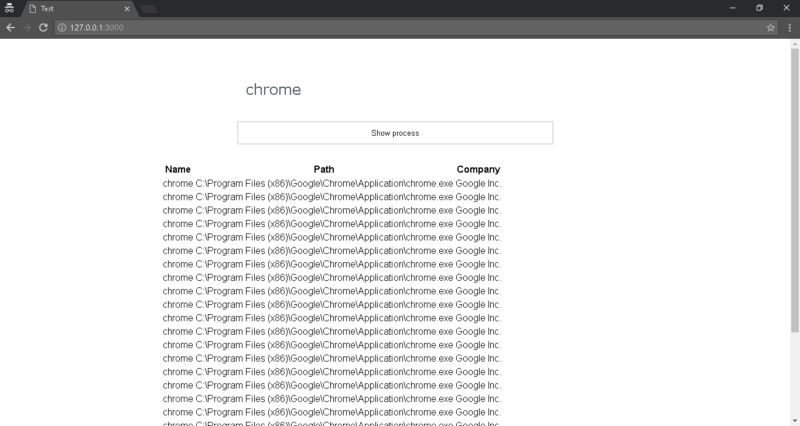This screenshot has height=426, width=800.
Task: Click the Name column header
Action: (177, 169)
